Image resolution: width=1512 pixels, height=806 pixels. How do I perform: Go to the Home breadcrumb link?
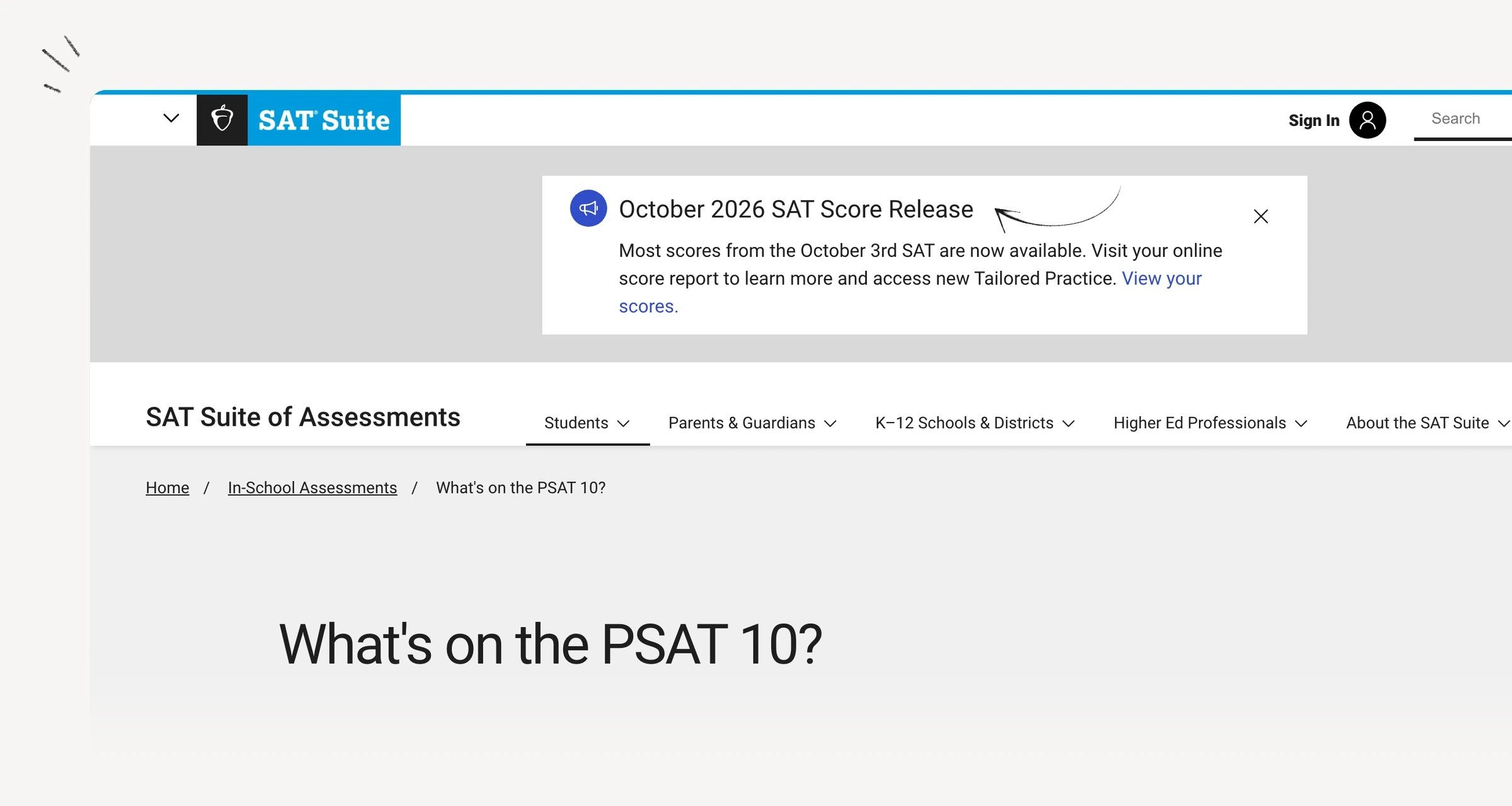(167, 487)
